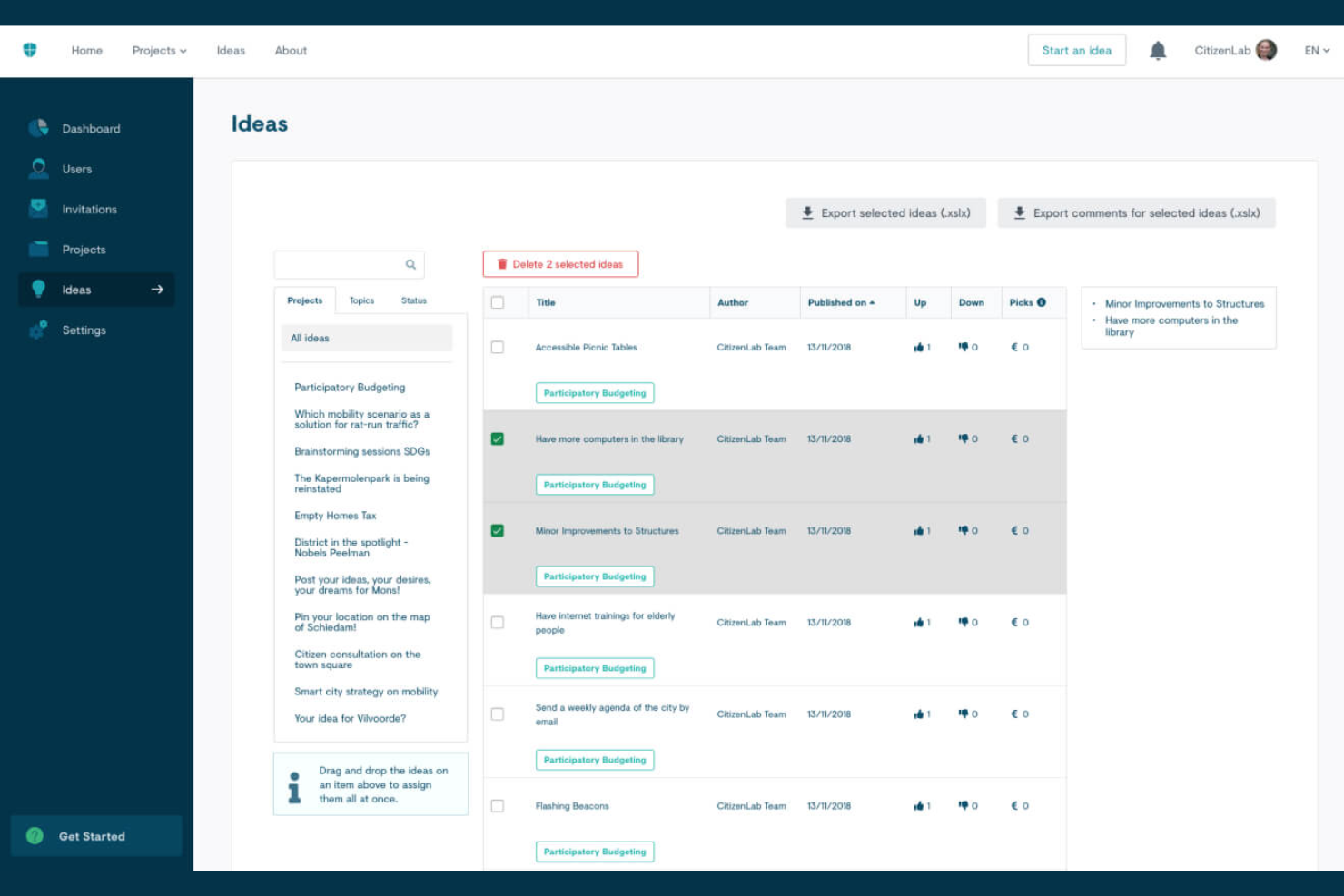Click Delete 2 selected ideas
Image resolution: width=1344 pixels, height=896 pixels.
pyautogui.click(x=560, y=264)
